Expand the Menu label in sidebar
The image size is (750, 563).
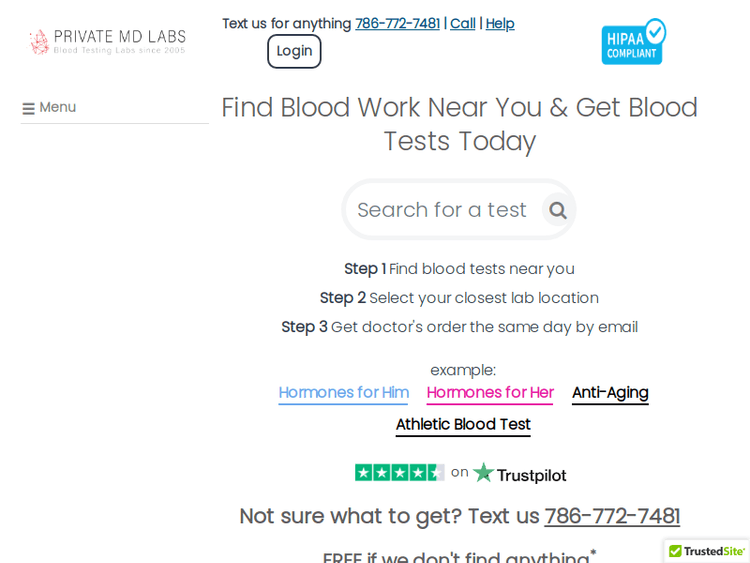[x=58, y=107]
